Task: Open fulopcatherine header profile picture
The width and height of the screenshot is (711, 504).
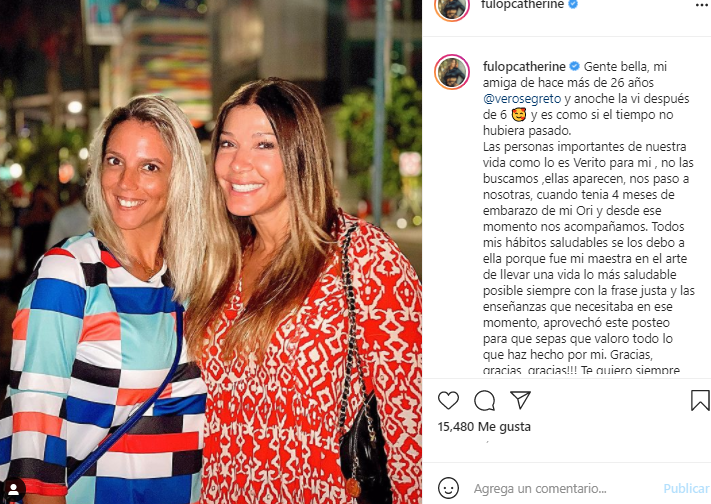Action: click(452, 7)
